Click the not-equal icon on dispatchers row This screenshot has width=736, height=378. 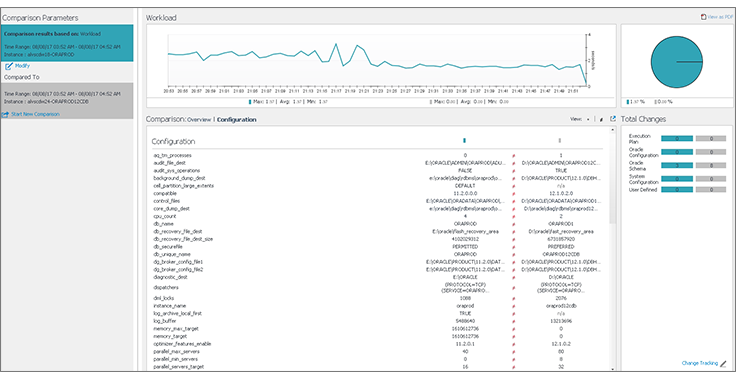pyautogui.click(x=513, y=287)
